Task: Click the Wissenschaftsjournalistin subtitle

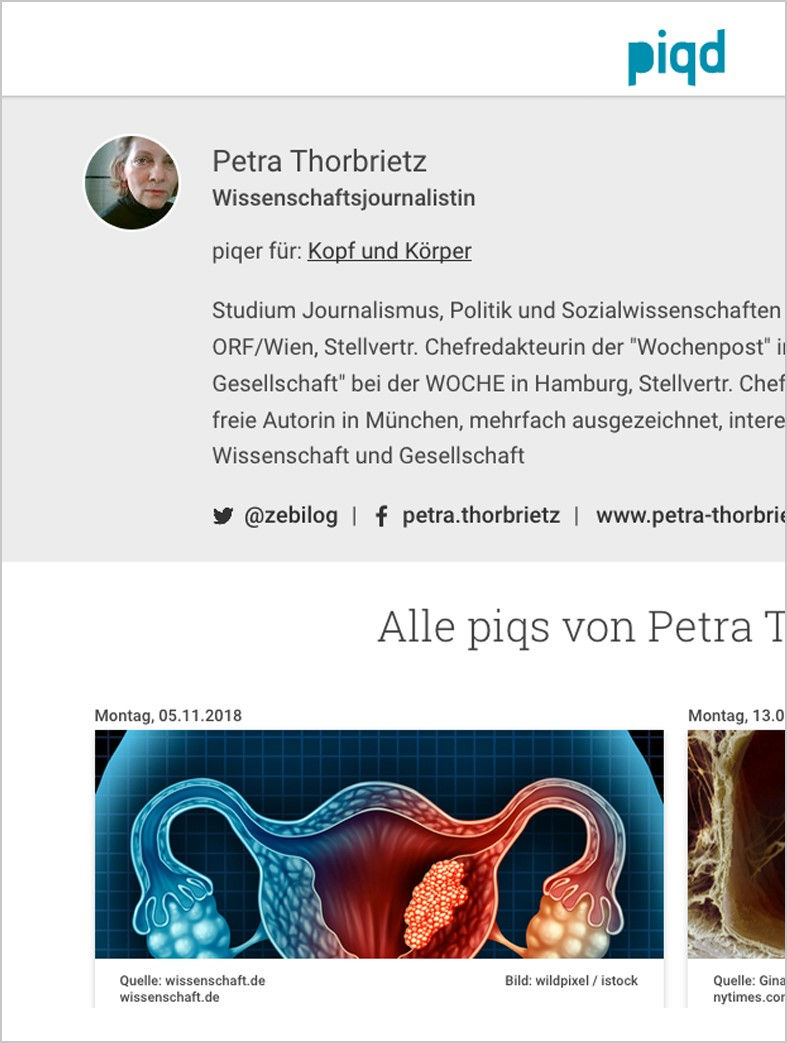Action: pyautogui.click(x=343, y=198)
